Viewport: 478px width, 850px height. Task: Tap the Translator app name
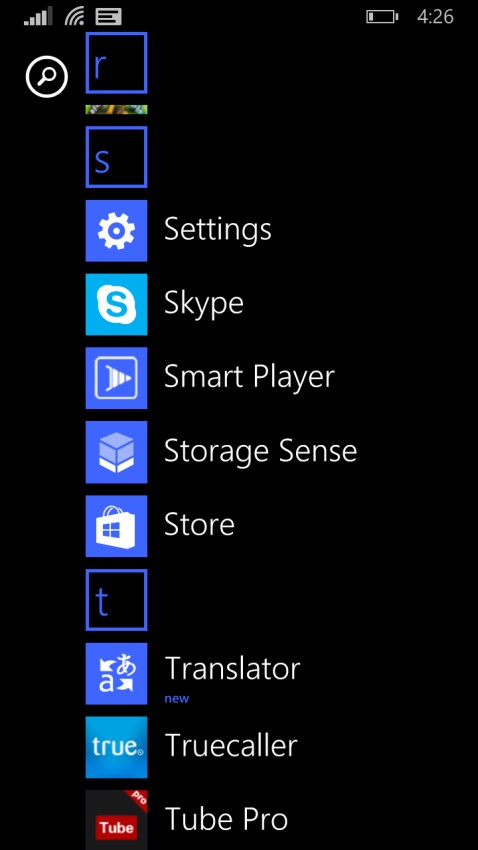point(232,668)
